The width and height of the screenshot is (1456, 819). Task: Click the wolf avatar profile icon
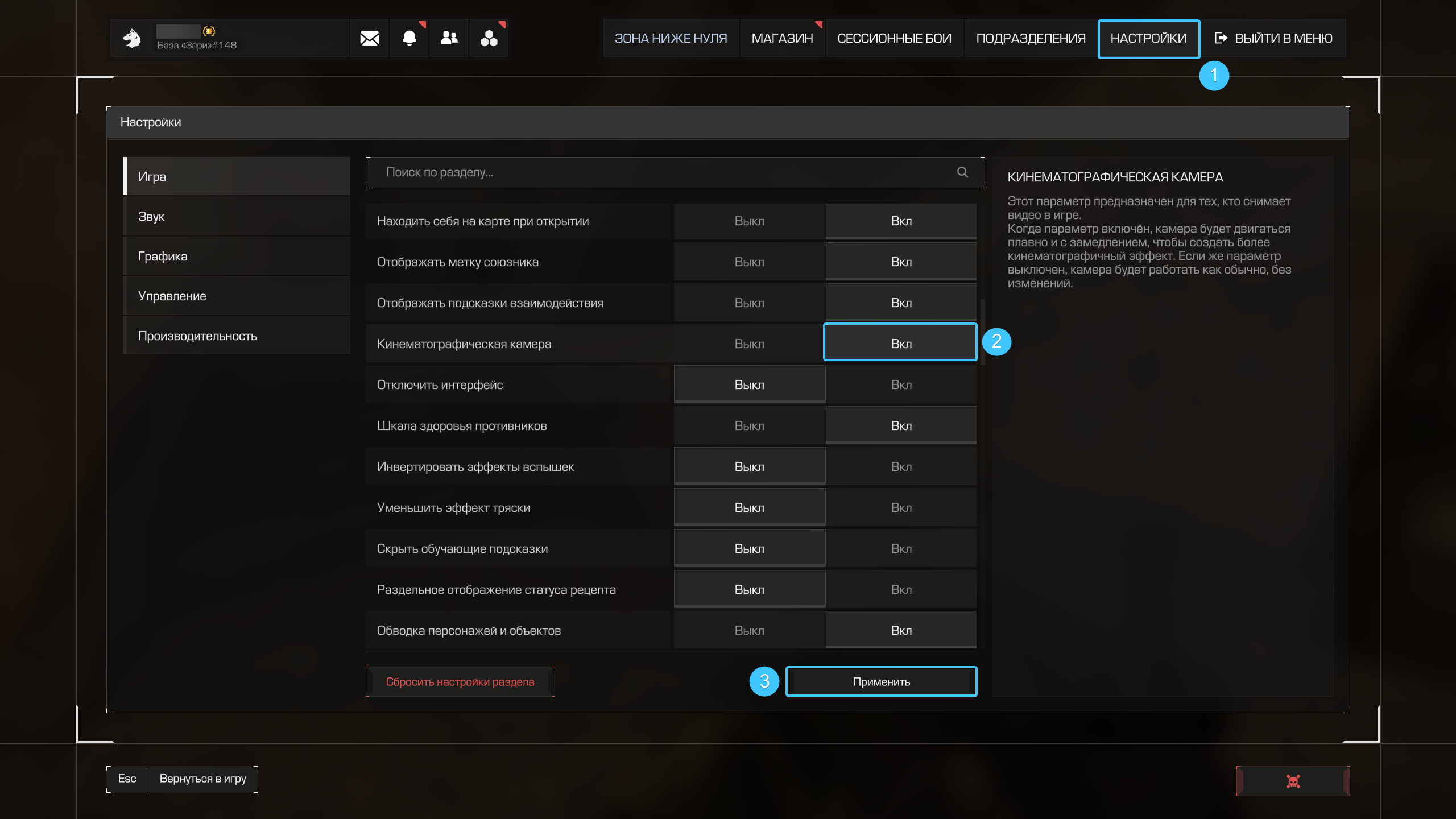point(132,38)
